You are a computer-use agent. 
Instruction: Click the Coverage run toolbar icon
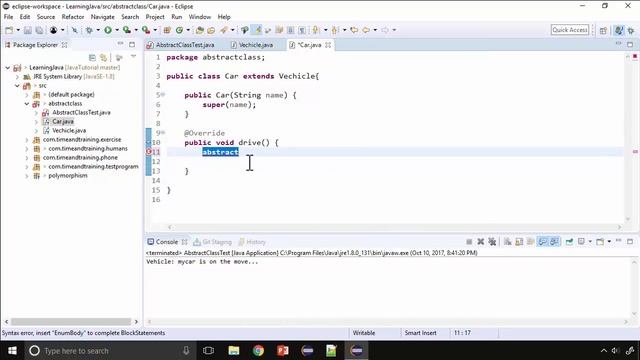click(127, 30)
